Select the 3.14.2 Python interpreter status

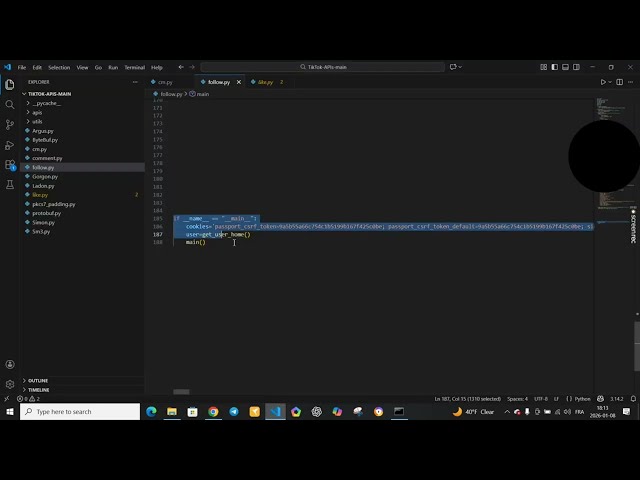617,399
